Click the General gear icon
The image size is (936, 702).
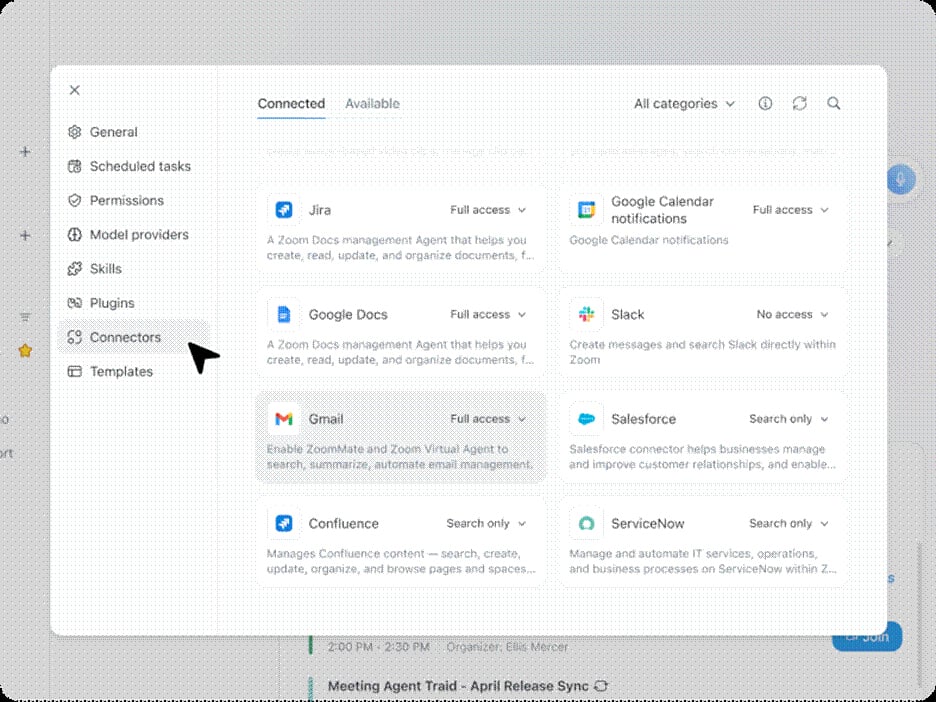click(75, 132)
